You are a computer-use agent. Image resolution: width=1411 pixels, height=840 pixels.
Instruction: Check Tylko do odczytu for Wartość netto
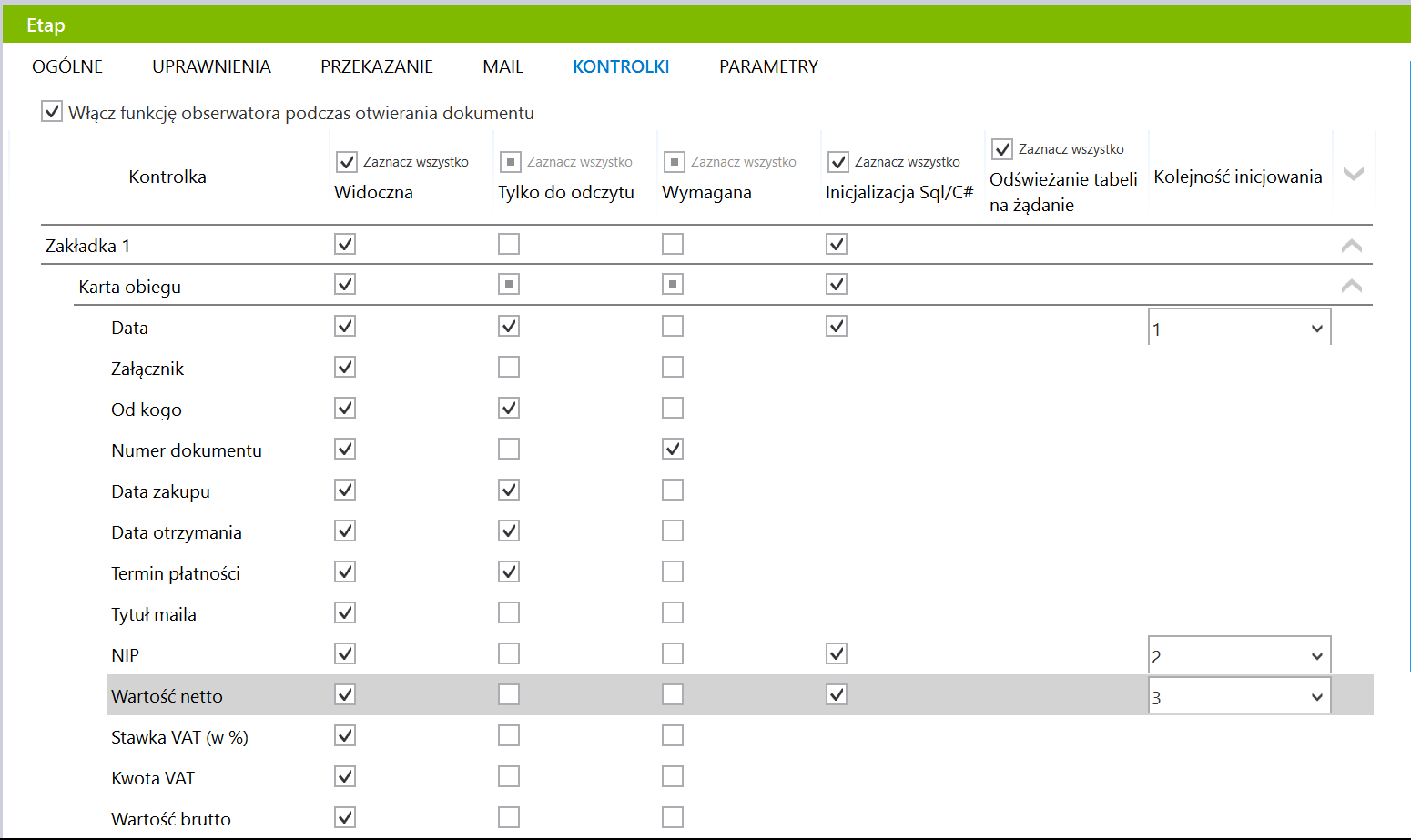point(509,694)
